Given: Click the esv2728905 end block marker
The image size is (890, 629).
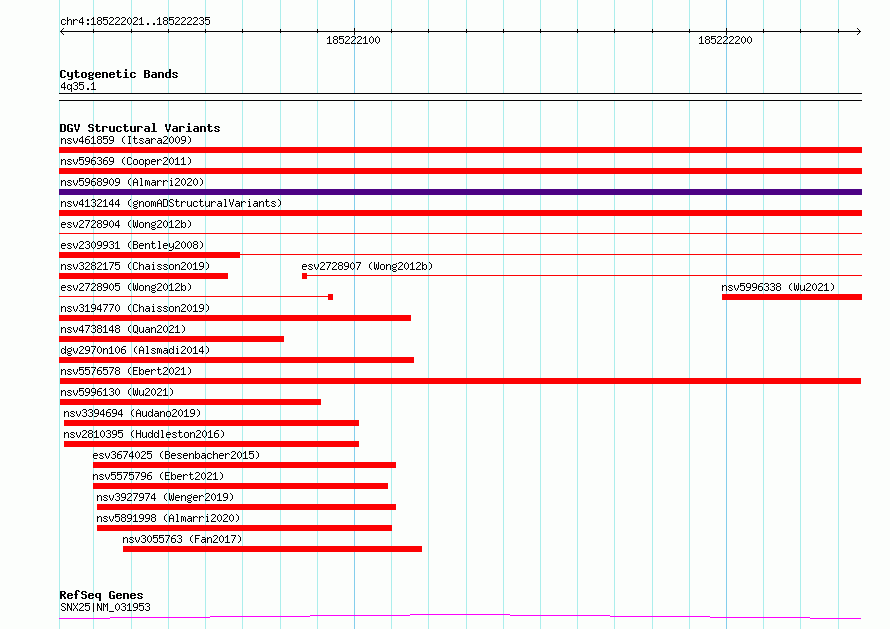Looking at the screenshot, I should 330,297.
